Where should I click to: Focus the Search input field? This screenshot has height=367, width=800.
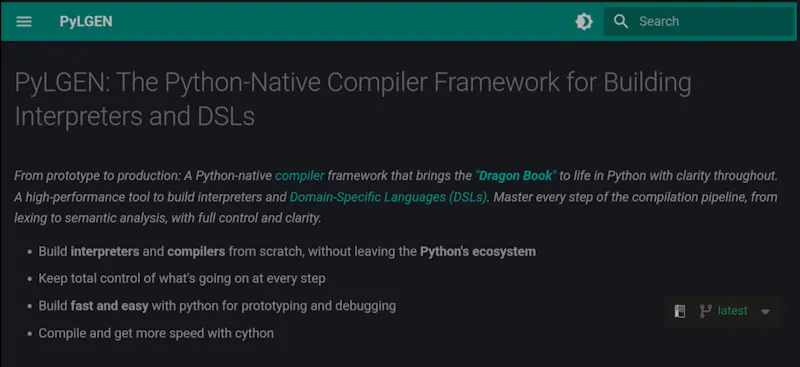(698, 21)
